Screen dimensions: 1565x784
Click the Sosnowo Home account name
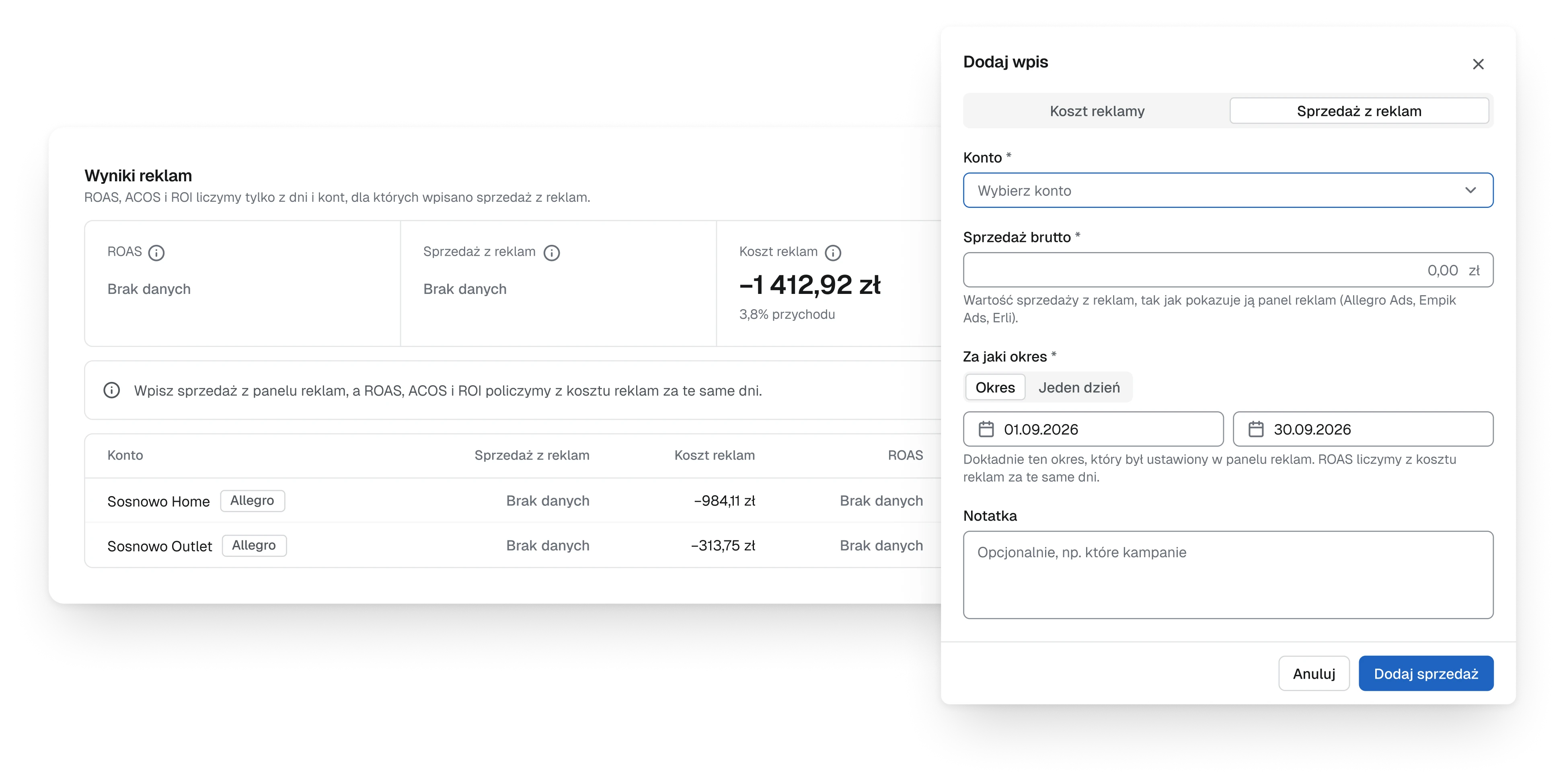(158, 502)
